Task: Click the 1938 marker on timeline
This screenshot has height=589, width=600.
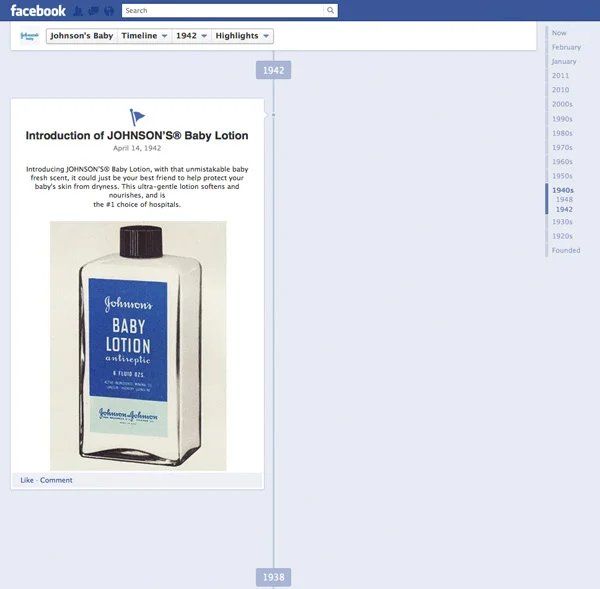Action: click(274, 577)
